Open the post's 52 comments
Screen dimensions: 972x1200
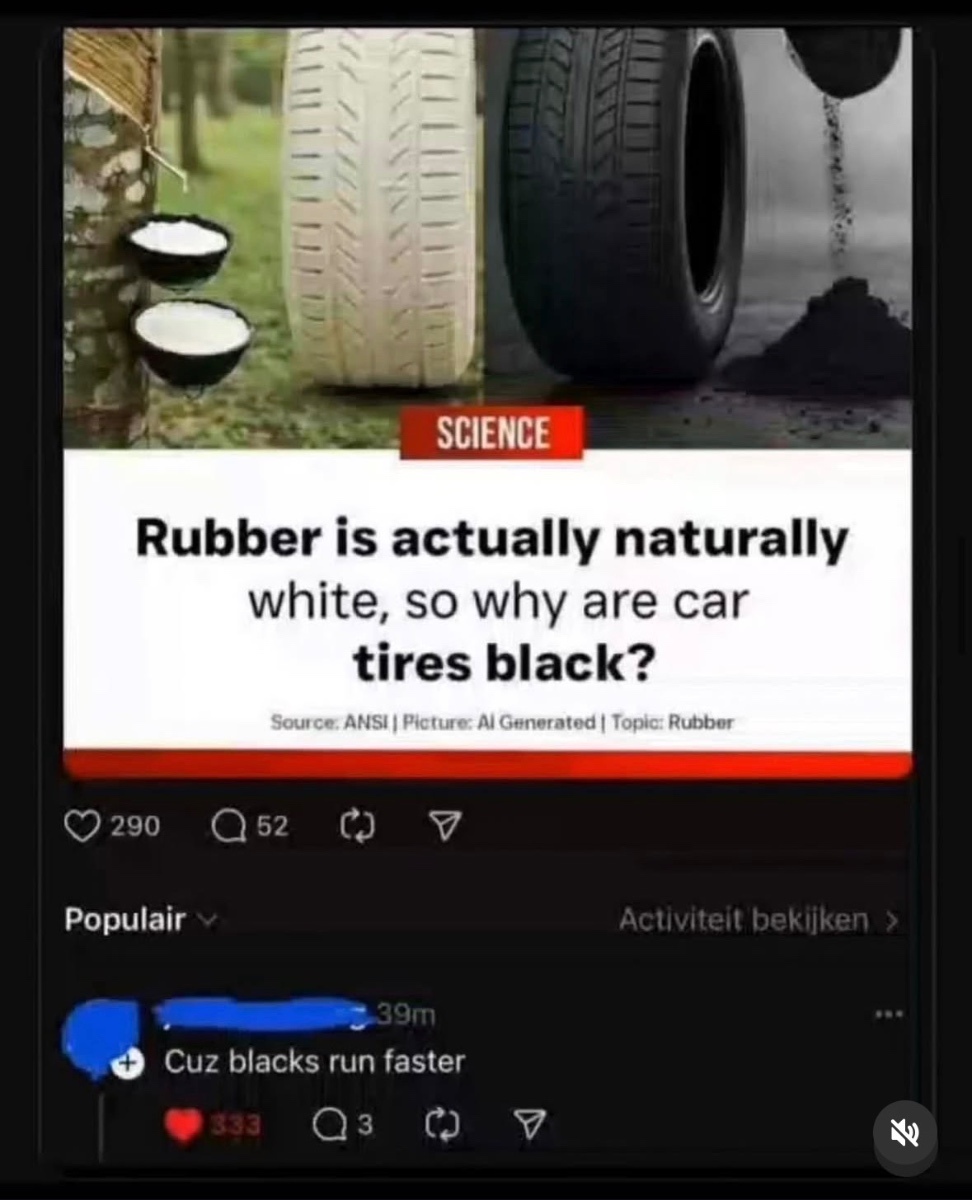click(x=231, y=826)
